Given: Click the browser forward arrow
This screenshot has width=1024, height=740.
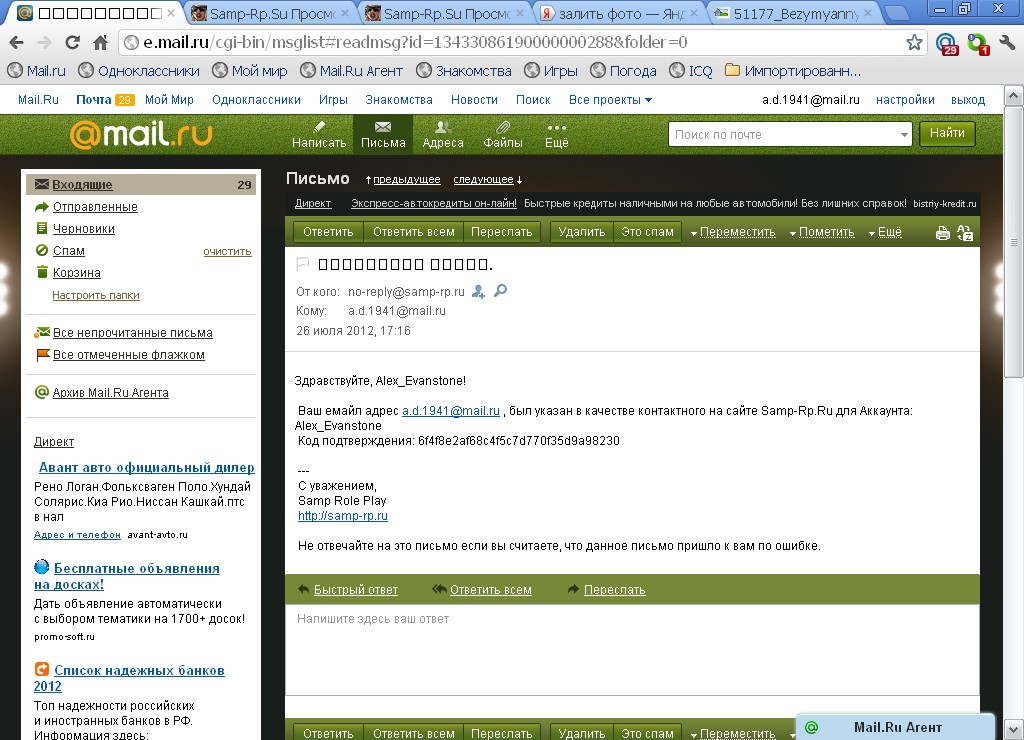Looking at the screenshot, I should click(44, 42).
